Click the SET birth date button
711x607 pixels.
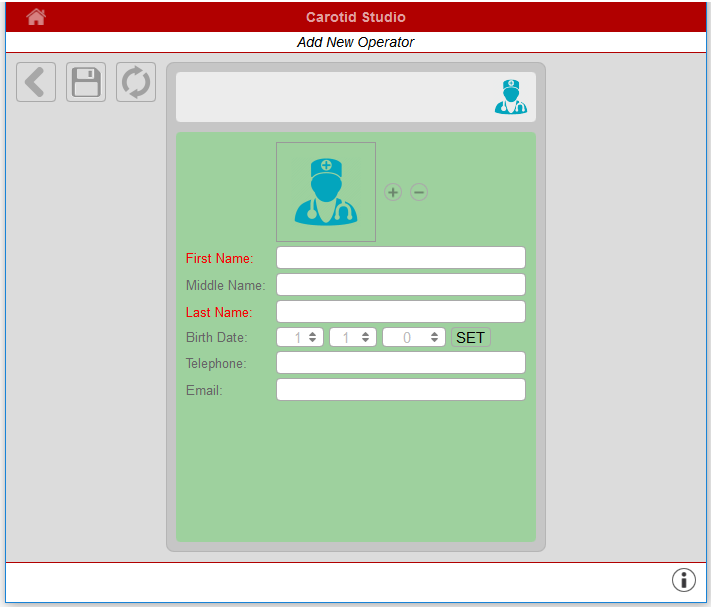(471, 337)
